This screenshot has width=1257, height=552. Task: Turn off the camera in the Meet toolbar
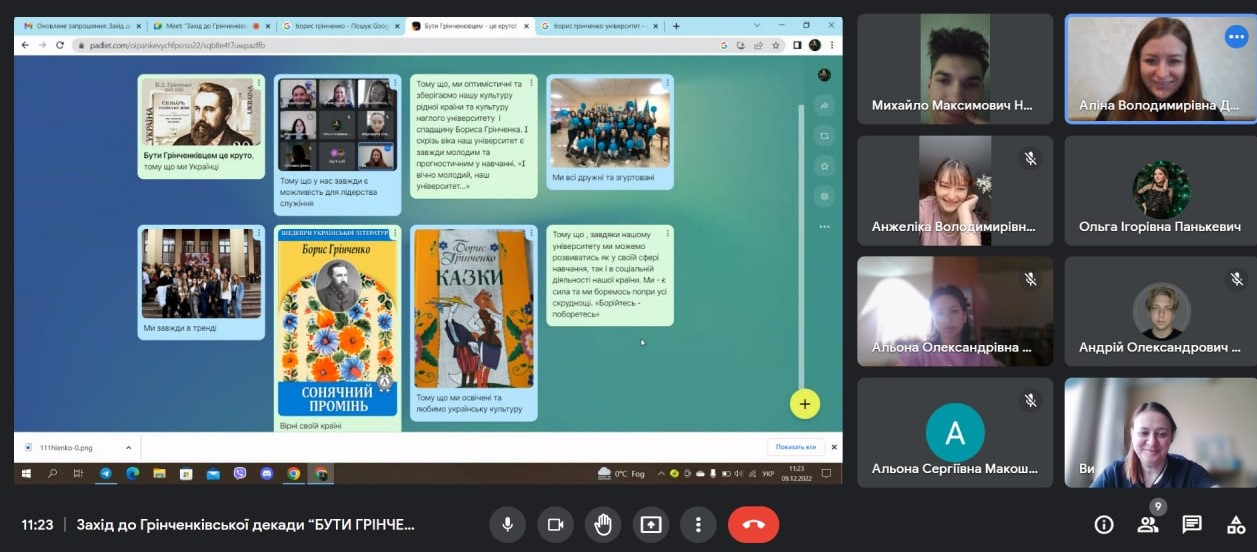555,524
